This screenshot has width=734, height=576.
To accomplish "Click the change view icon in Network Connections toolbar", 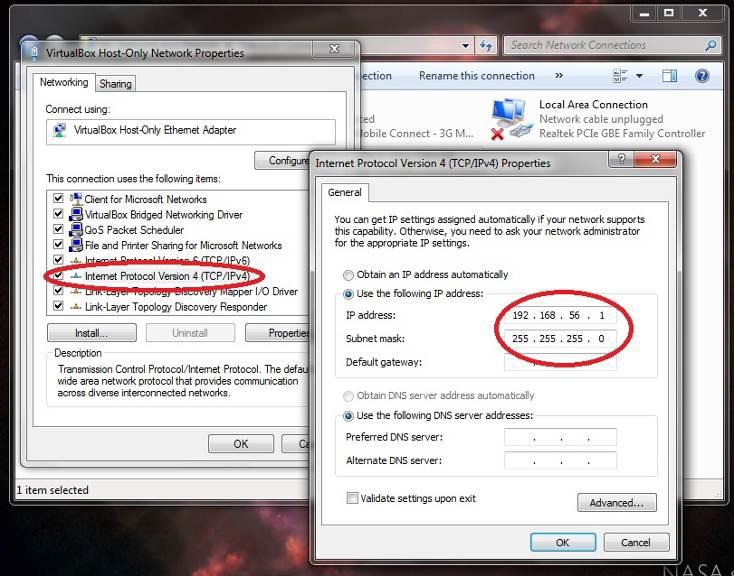I will coord(620,76).
